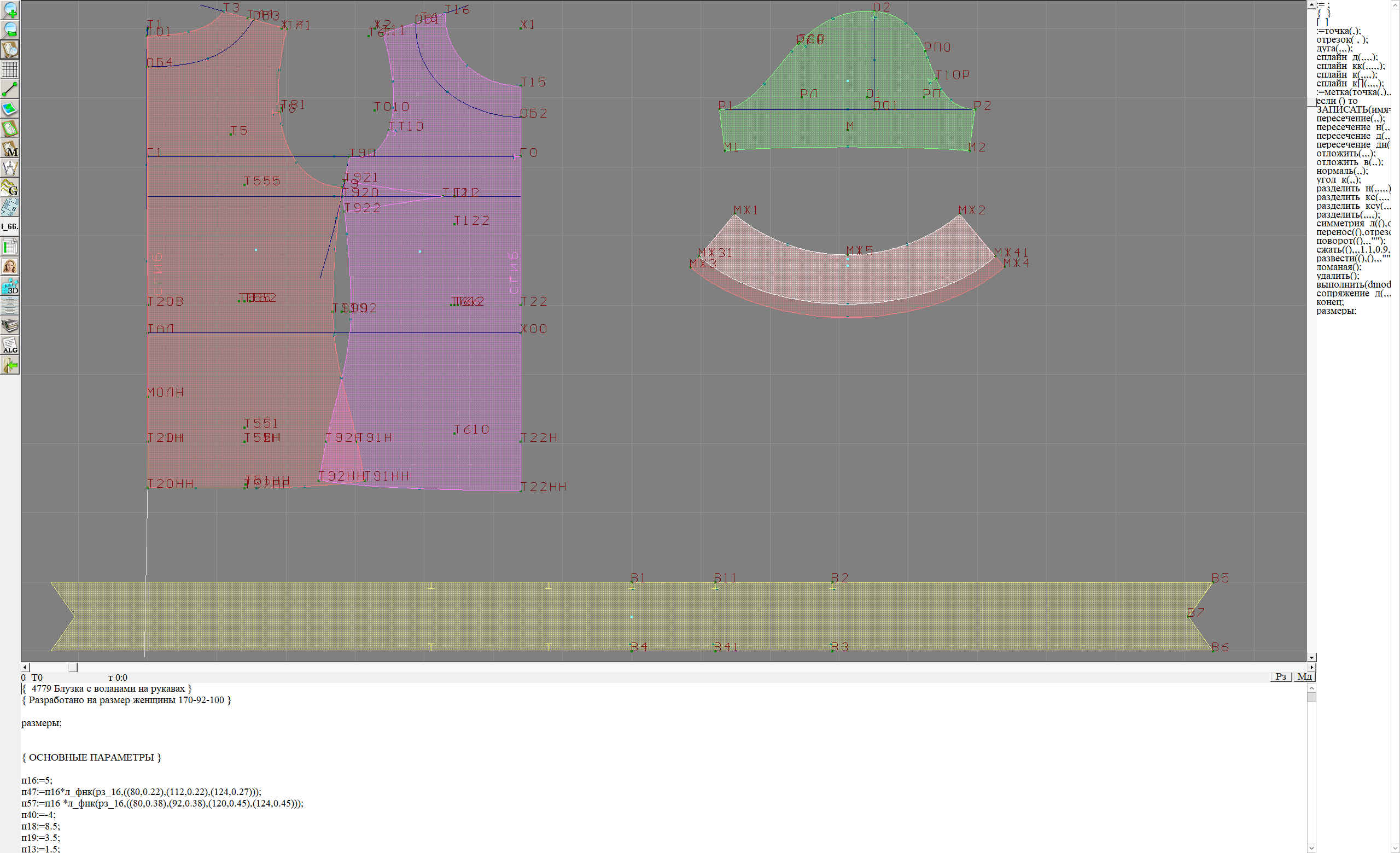1400x853 pixels.
Task: Click the Рз button
Action: [x=1281, y=676]
